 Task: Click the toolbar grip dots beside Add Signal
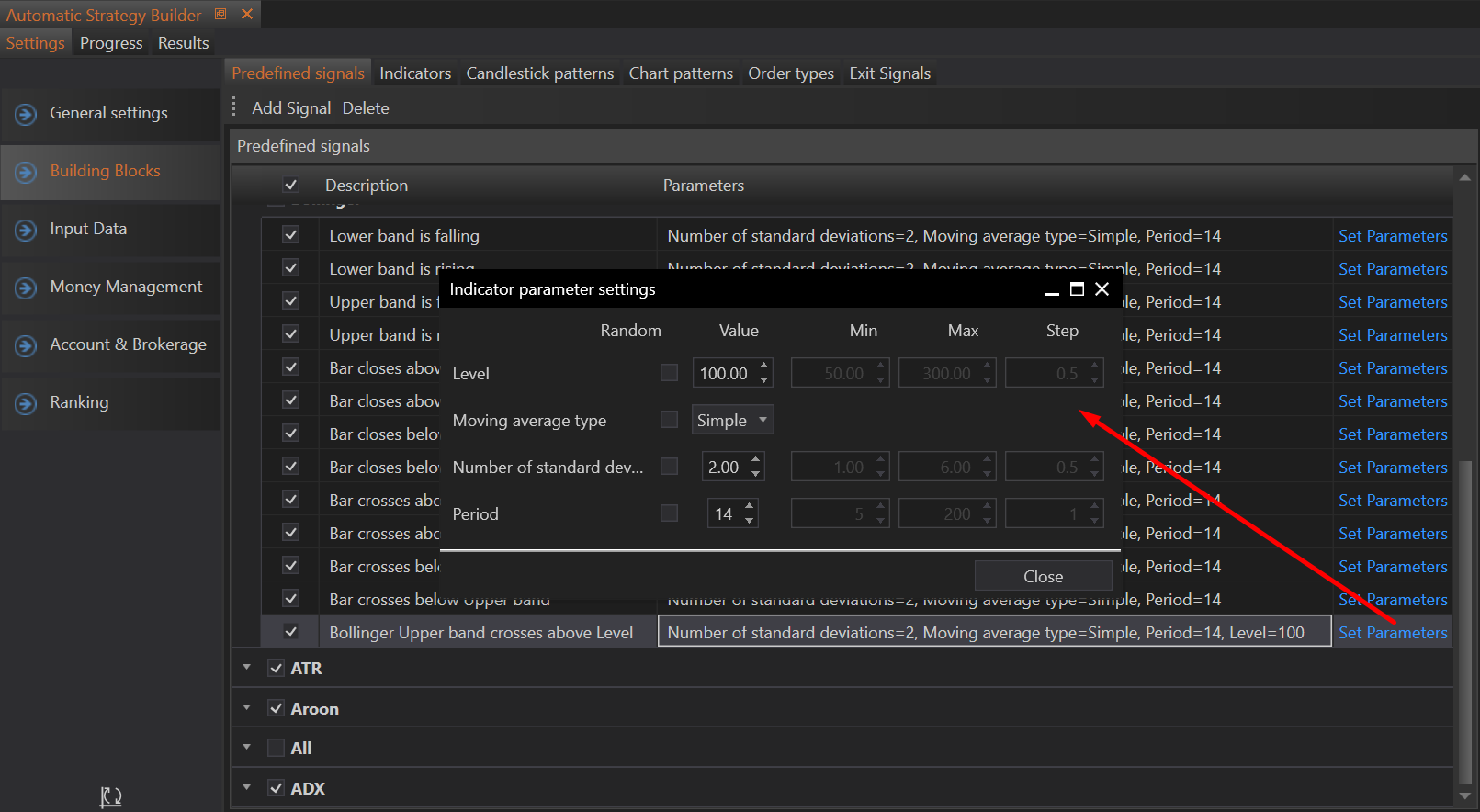point(234,107)
